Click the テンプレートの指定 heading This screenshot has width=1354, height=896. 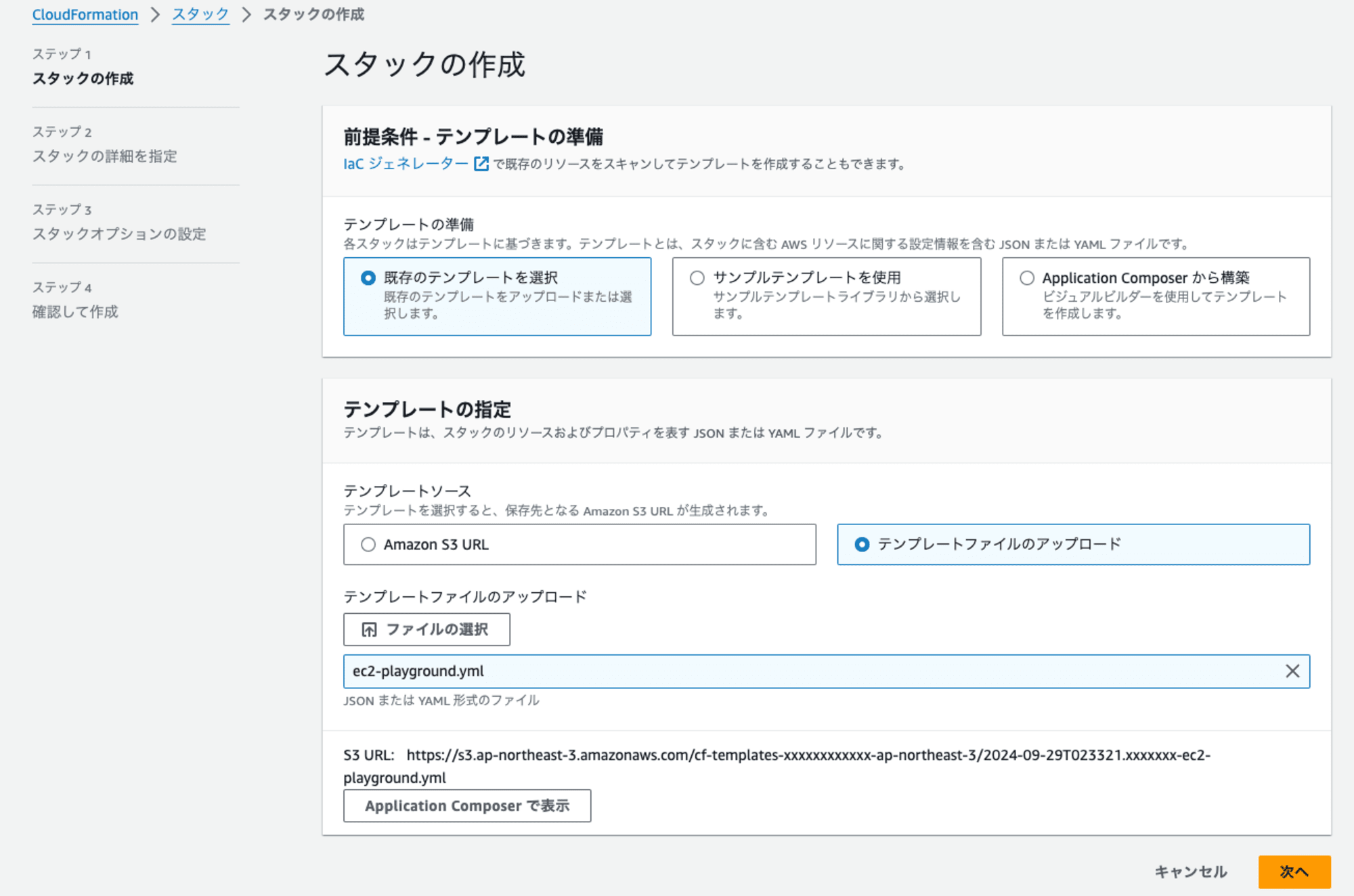[x=427, y=409]
